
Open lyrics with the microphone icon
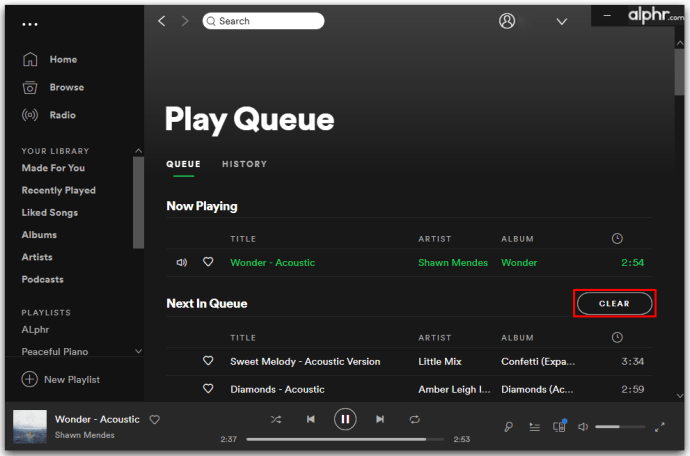[x=508, y=427]
